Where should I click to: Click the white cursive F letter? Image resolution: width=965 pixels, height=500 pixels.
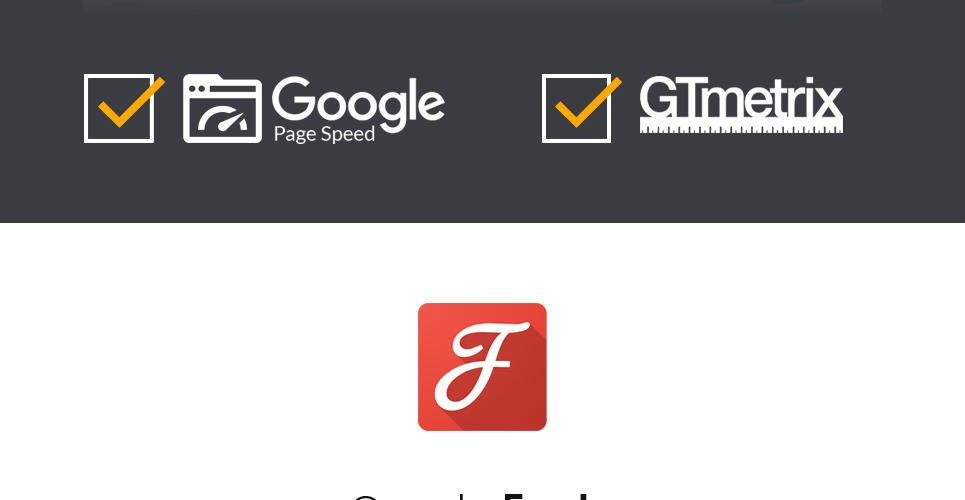pyautogui.click(x=481, y=366)
